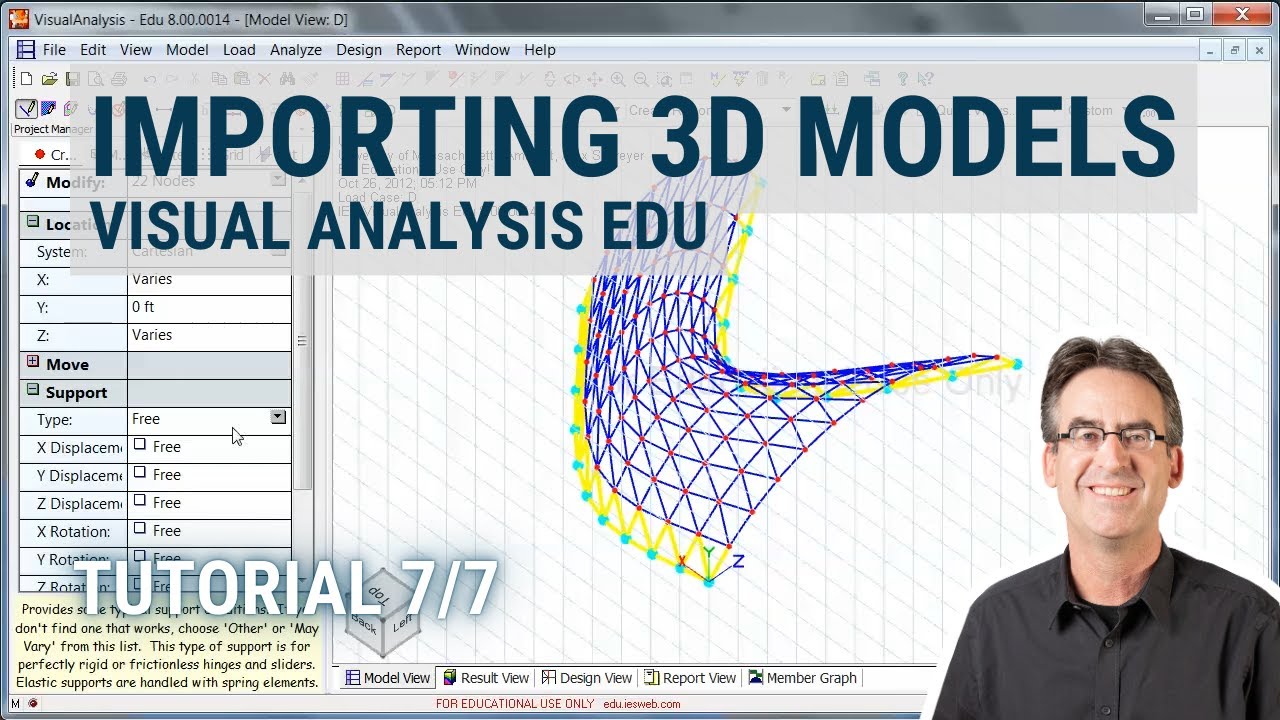
Task: Click the Find binoculars icon
Action: click(x=288, y=79)
